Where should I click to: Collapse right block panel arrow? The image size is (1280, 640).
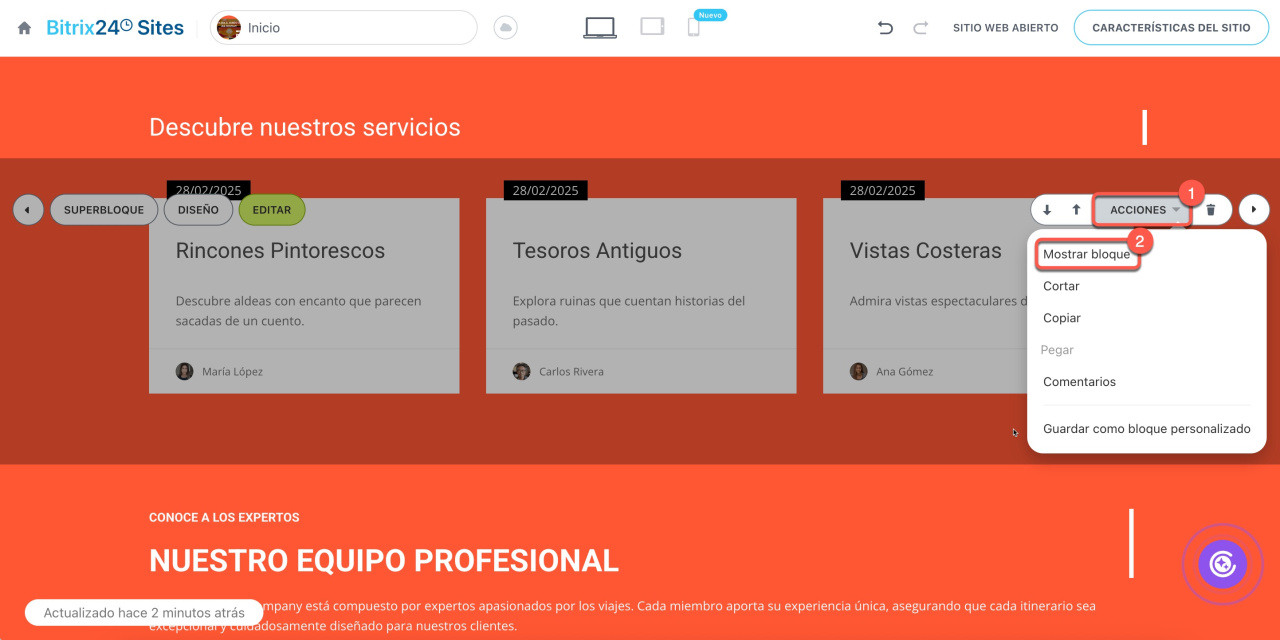pos(1254,210)
